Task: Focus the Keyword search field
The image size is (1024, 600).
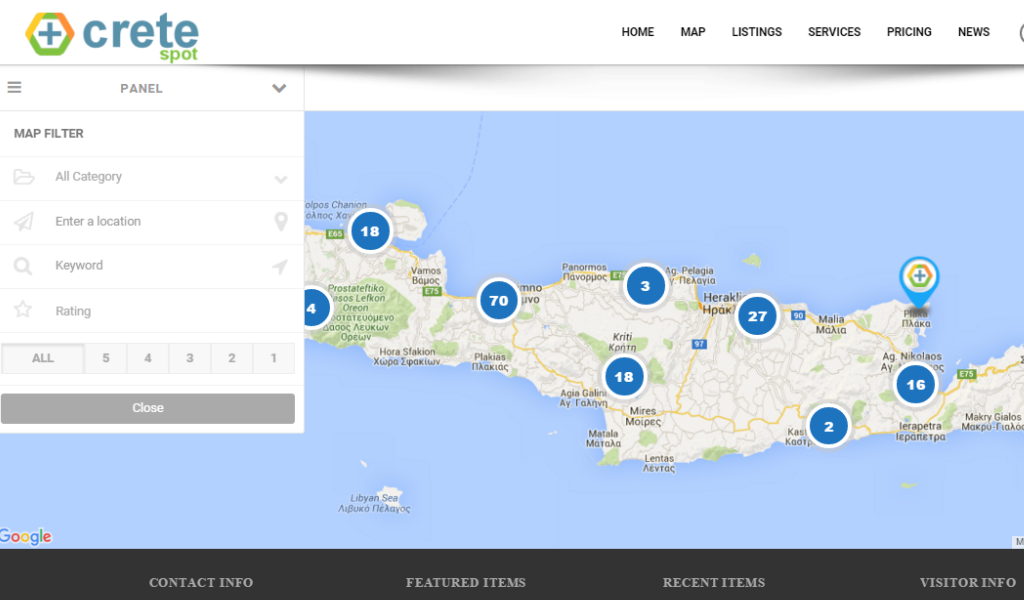Action: [152, 266]
